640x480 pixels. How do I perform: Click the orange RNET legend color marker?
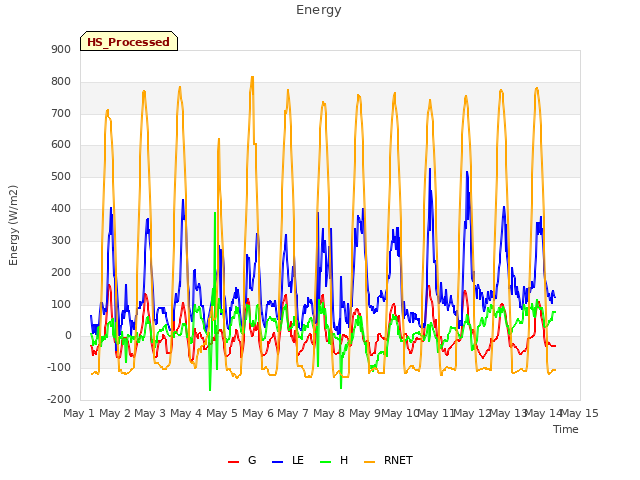pos(369,462)
